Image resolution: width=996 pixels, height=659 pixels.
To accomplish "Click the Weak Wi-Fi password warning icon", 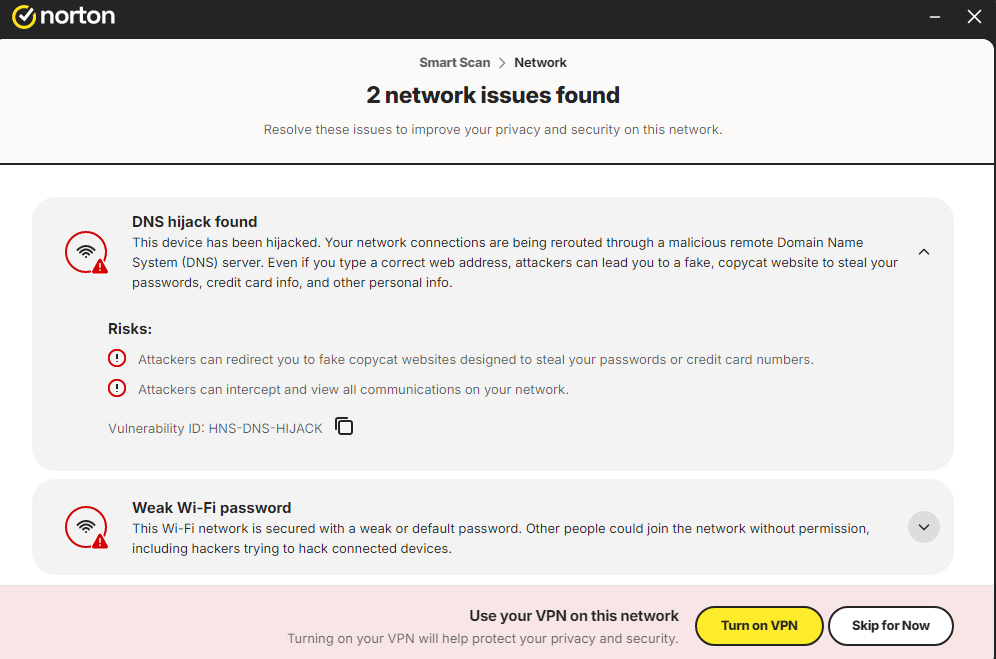I will point(86,527).
